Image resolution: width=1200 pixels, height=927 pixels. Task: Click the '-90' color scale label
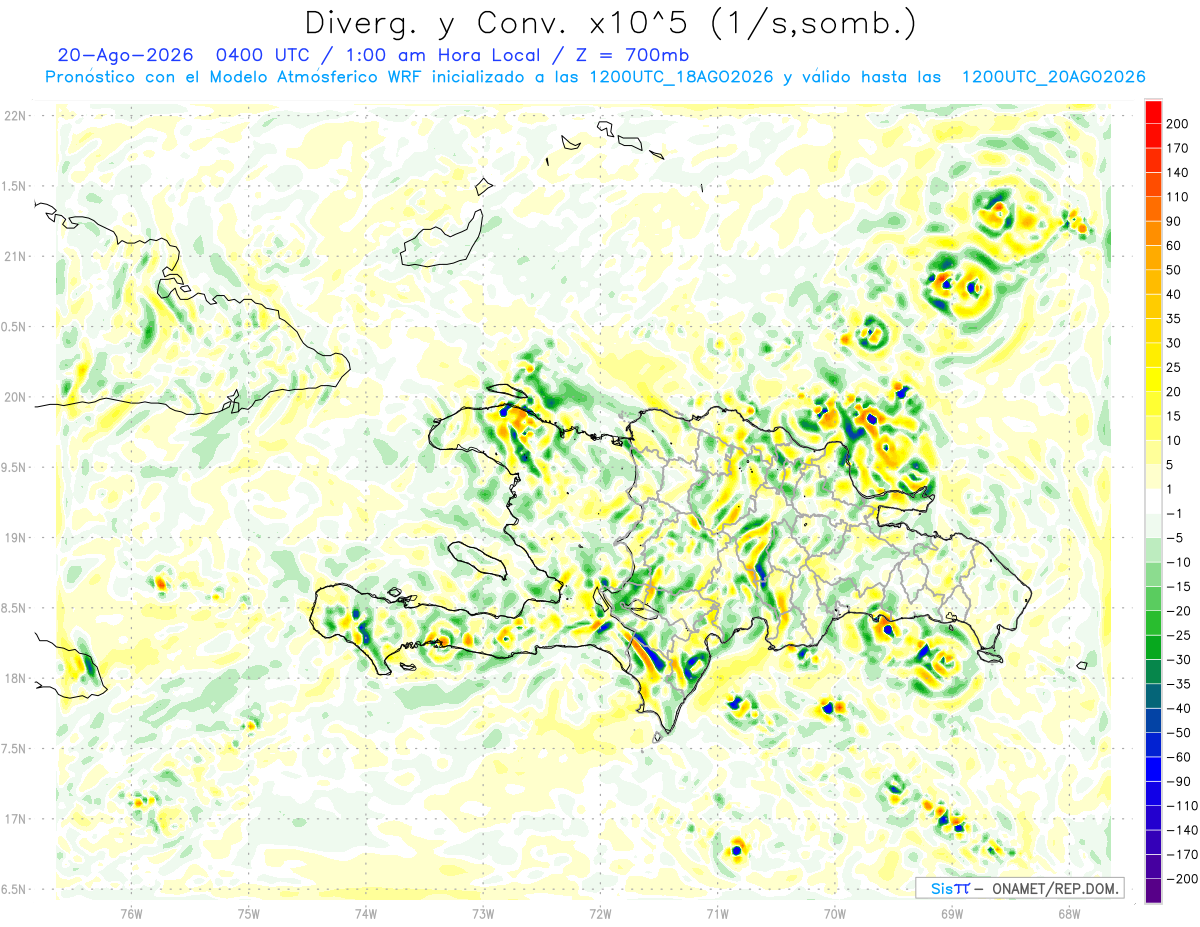(1178, 782)
